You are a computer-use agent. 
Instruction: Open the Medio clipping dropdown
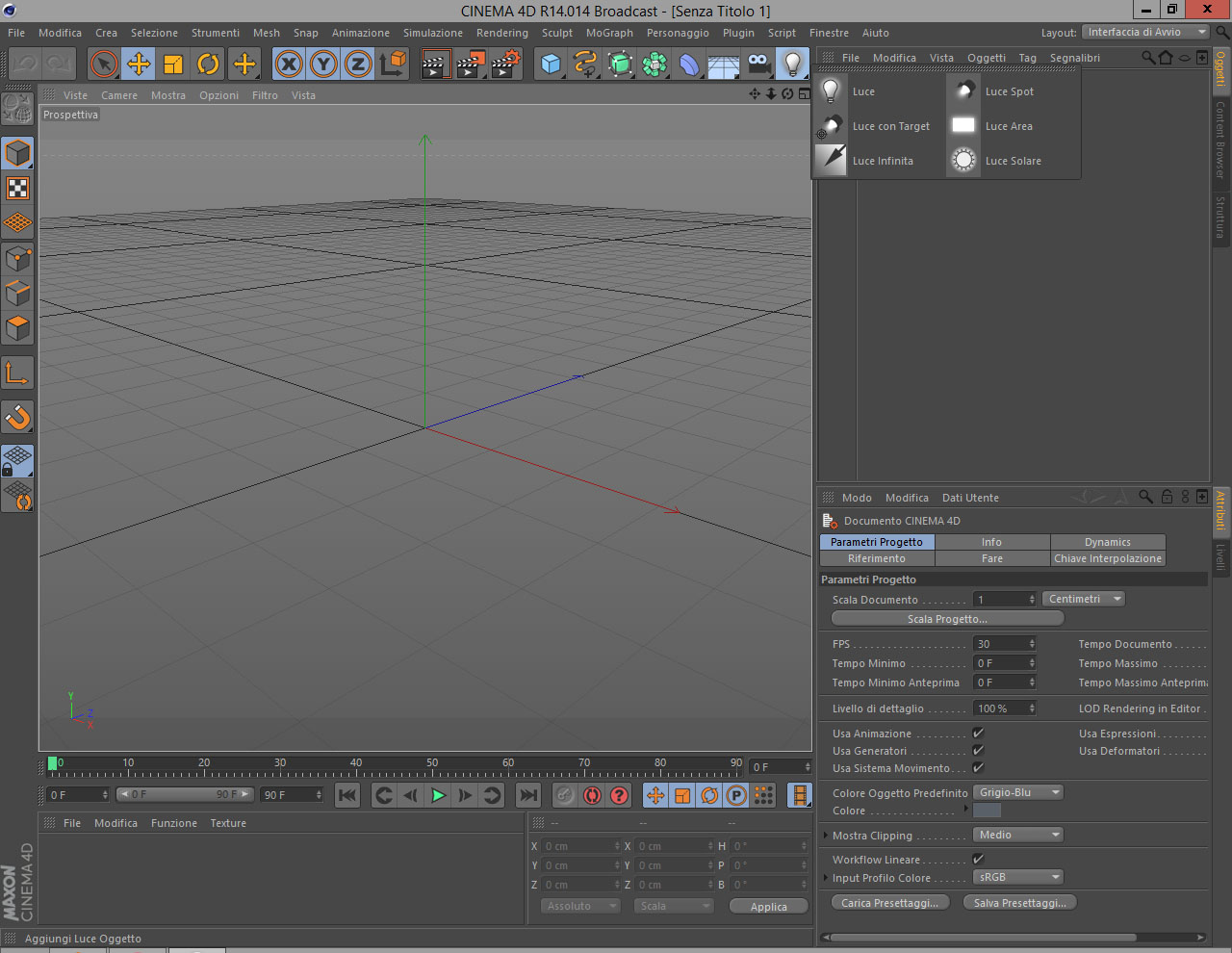[x=1018, y=835]
